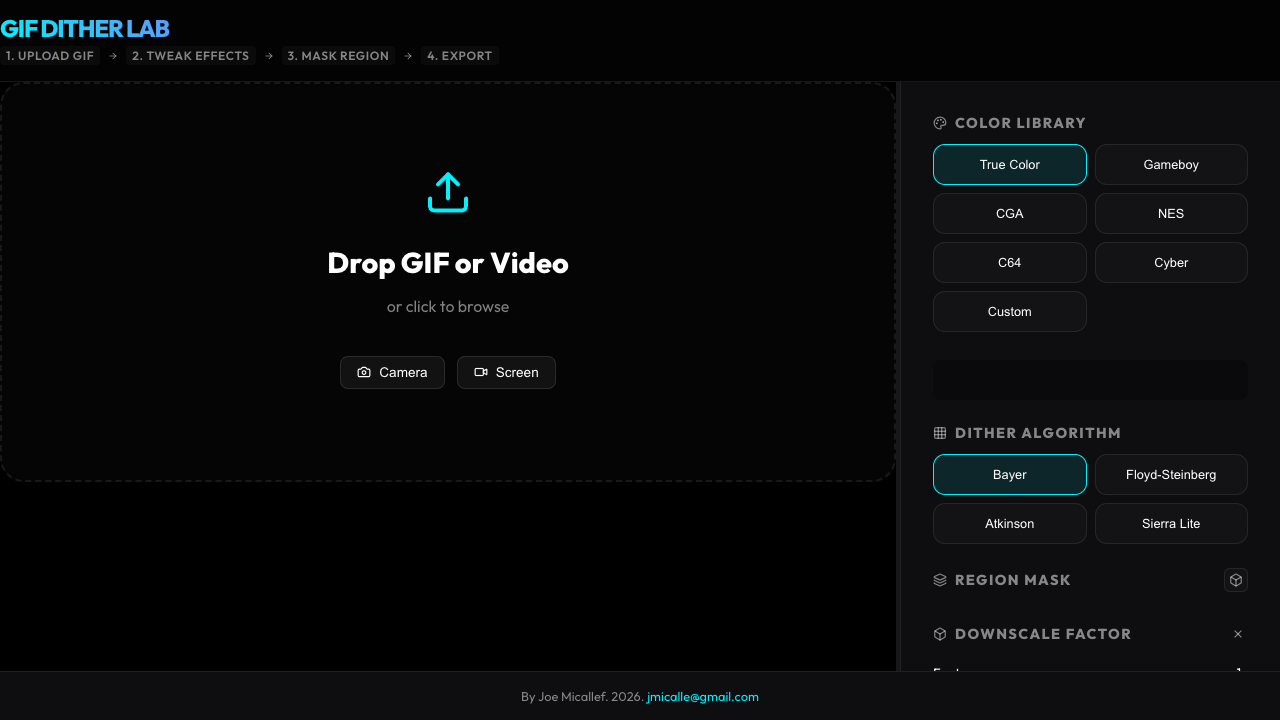Image resolution: width=1280 pixels, height=720 pixels.
Task: Click the 'or click to browse' text
Action: pyautogui.click(x=448, y=307)
